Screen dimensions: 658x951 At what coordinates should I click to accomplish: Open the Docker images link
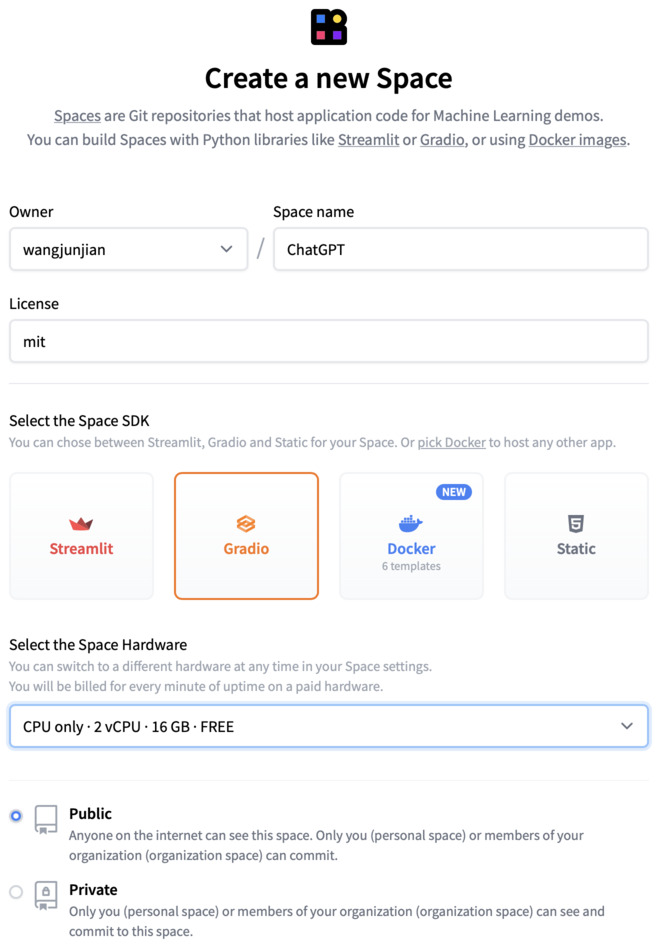click(x=577, y=140)
